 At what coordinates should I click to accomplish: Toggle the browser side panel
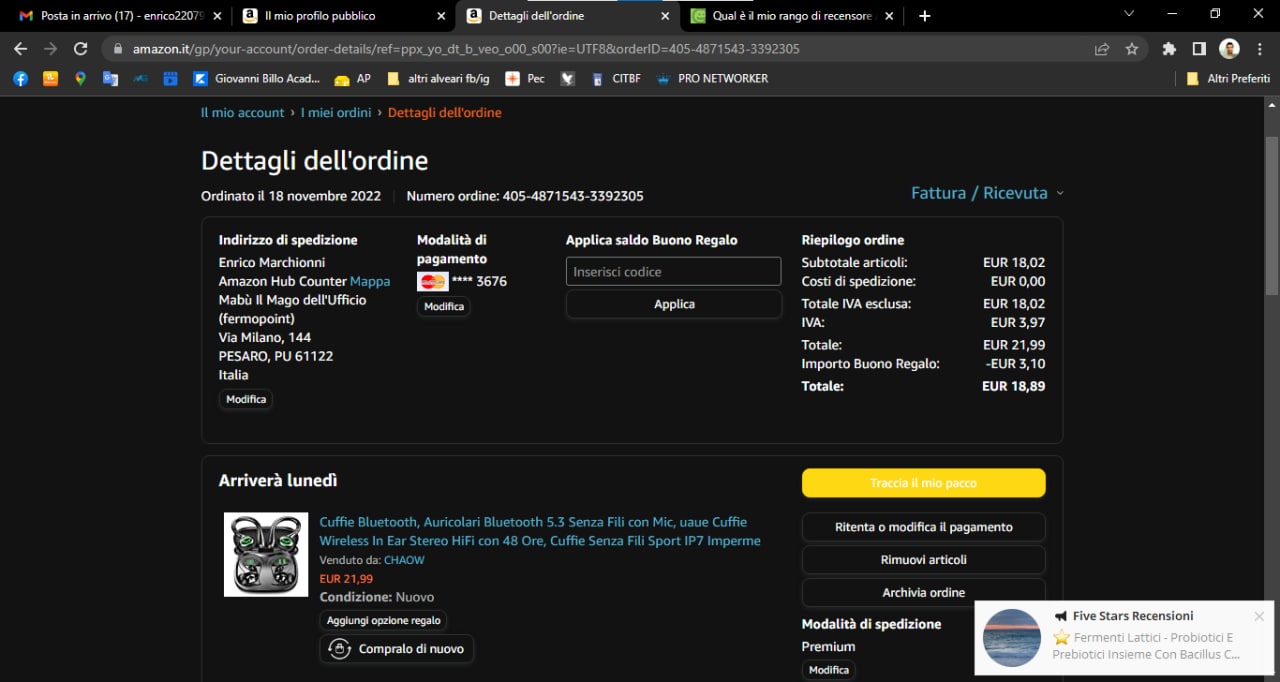[1198, 49]
